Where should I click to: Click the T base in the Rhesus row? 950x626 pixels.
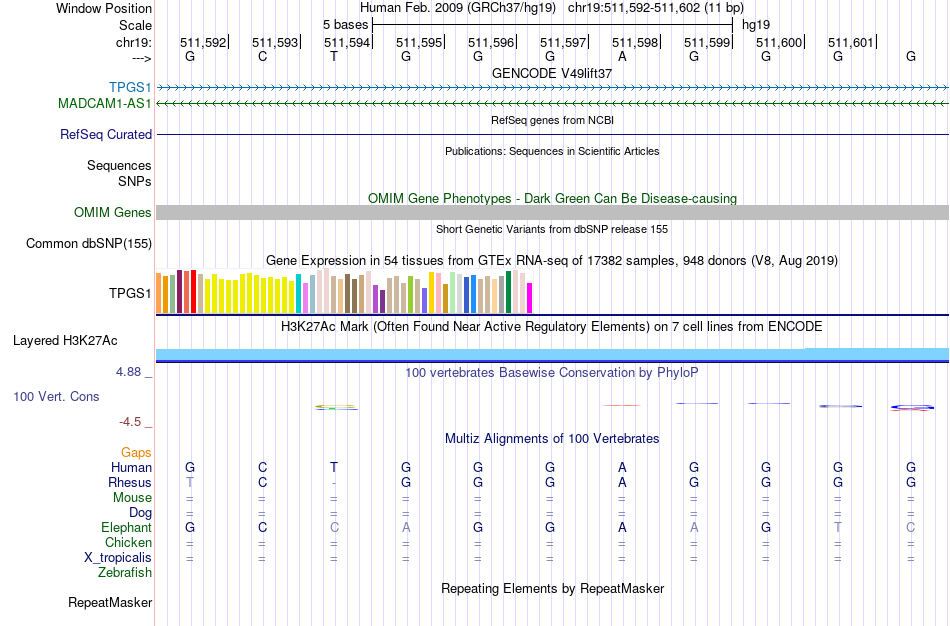click(190, 482)
